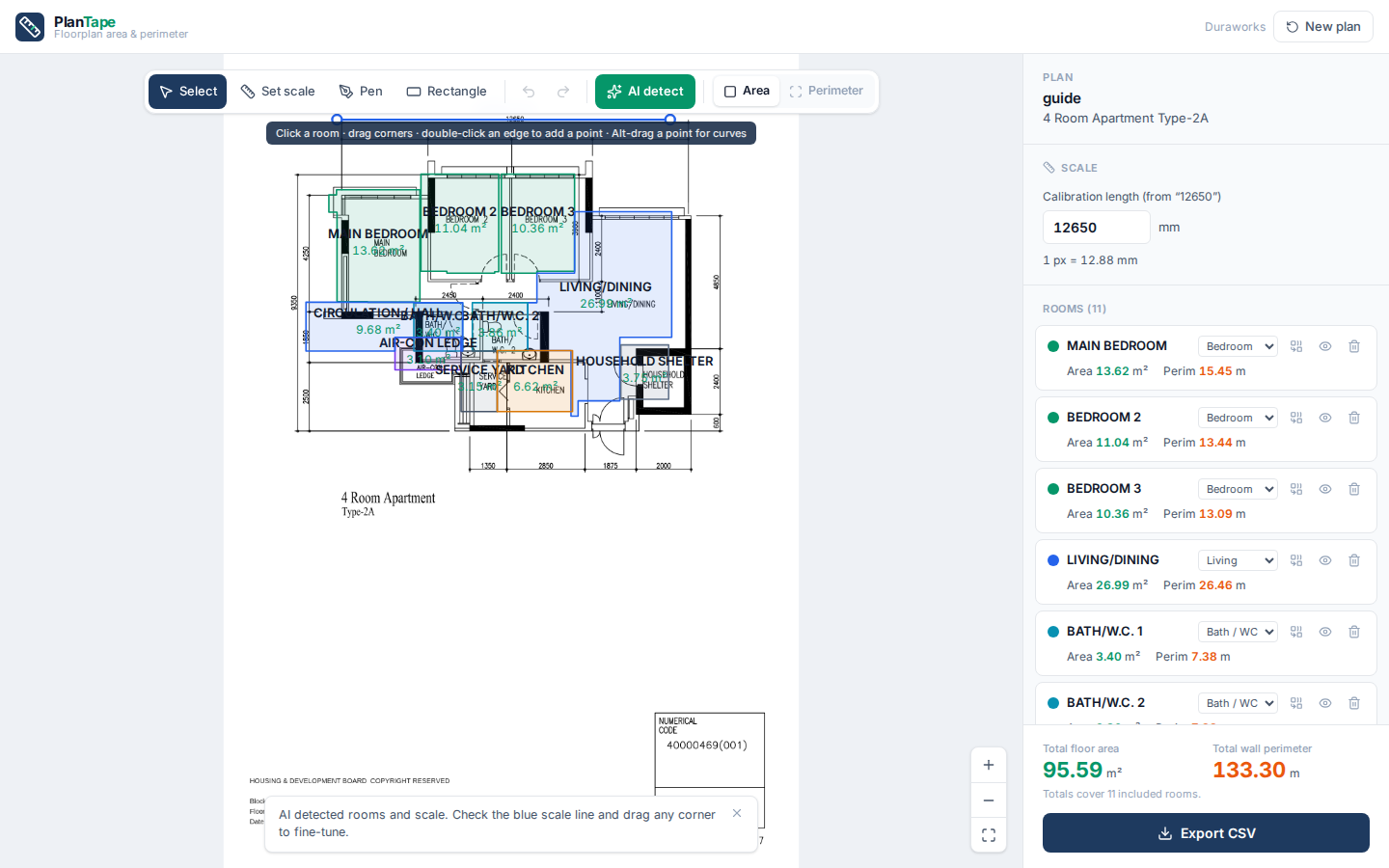Switch to Area display mode
The height and width of the screenshot is (868, 1389).
click(748, 91)
